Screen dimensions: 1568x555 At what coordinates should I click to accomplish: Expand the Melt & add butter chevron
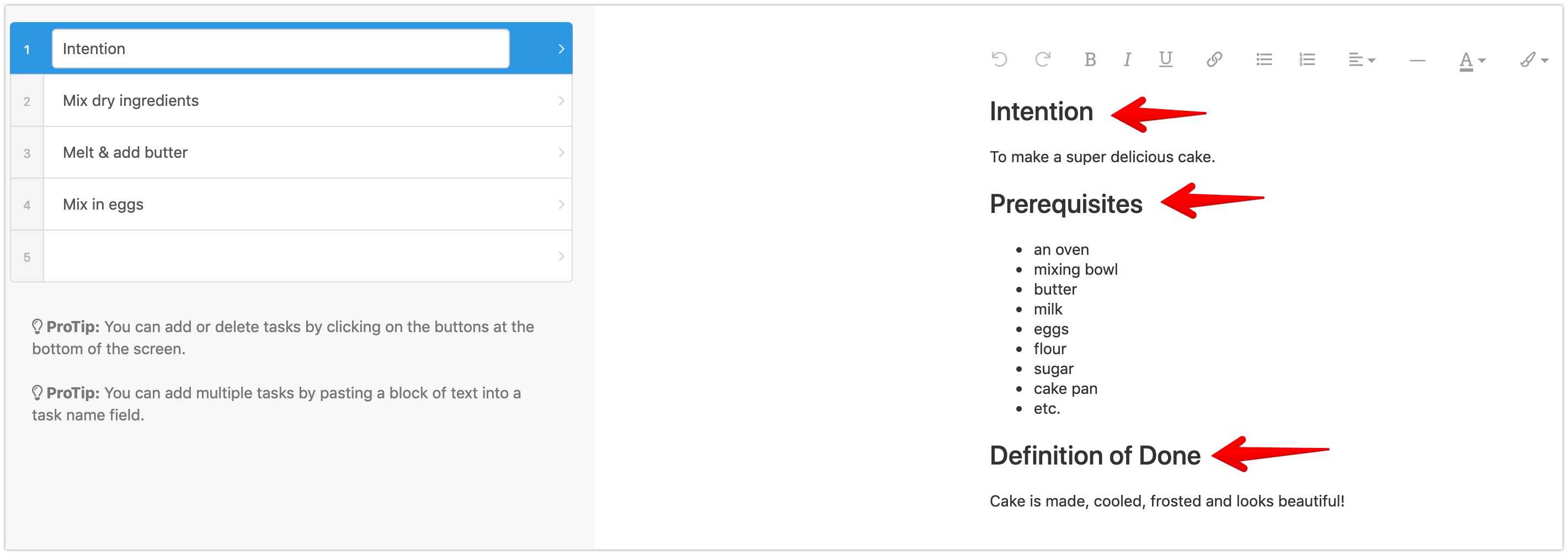pos(561,152)
